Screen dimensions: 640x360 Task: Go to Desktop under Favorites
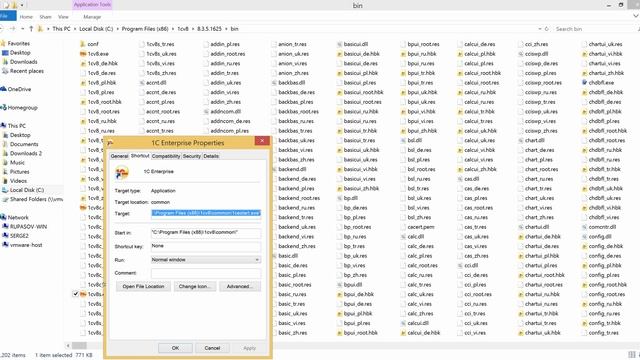(x=20, y=53)
